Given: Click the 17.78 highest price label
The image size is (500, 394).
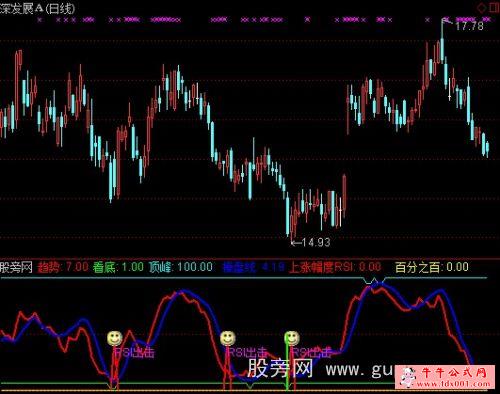Looking at the screenshot, I should pyautogui.click(x=469, y=26).
